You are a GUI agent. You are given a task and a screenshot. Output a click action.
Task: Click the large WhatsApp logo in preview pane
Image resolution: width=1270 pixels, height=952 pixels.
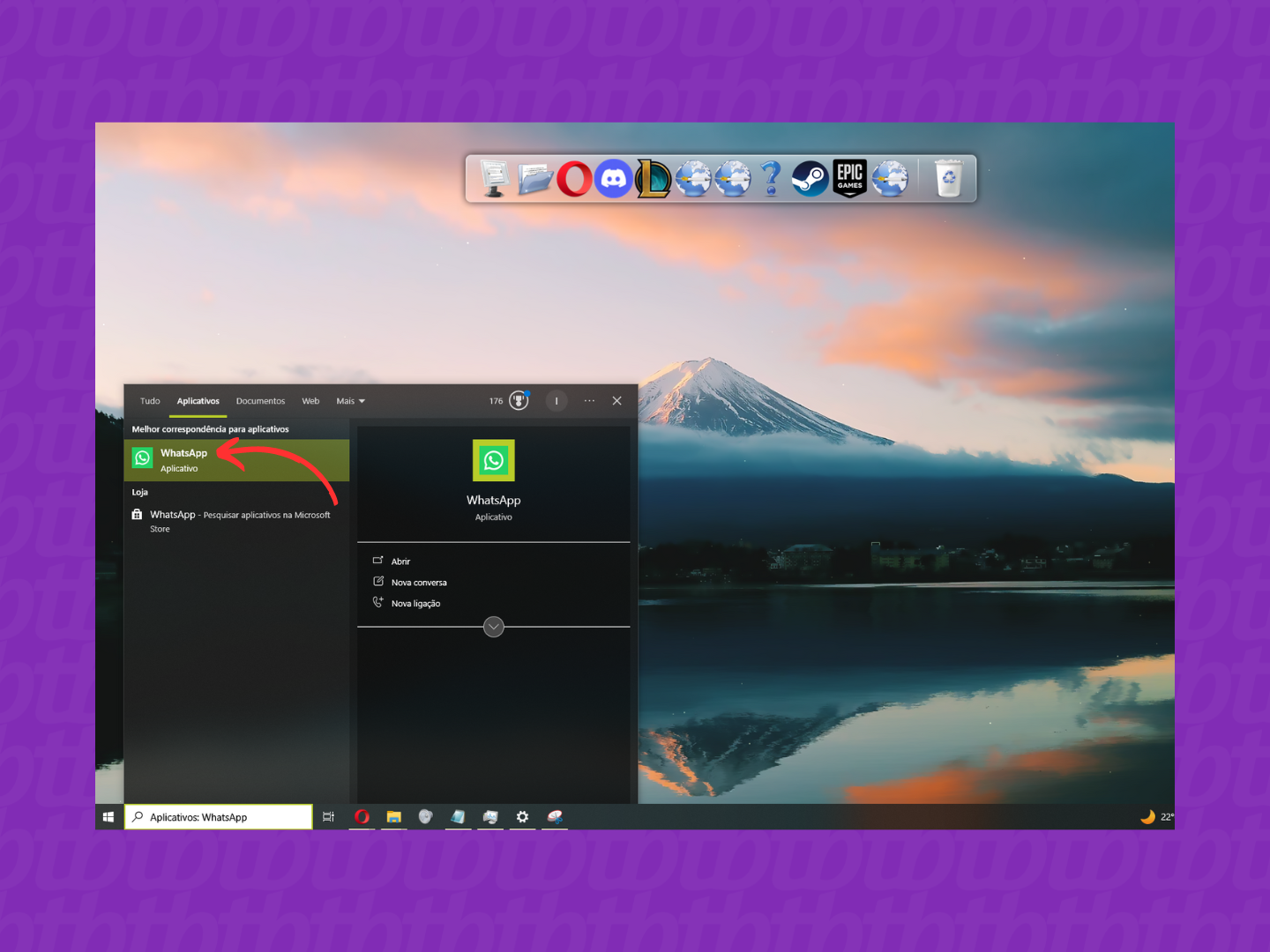point(494,460)
